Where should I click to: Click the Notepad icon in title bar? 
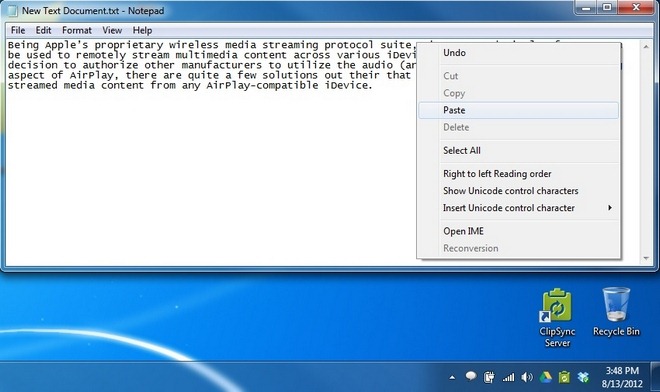(12, 11)
